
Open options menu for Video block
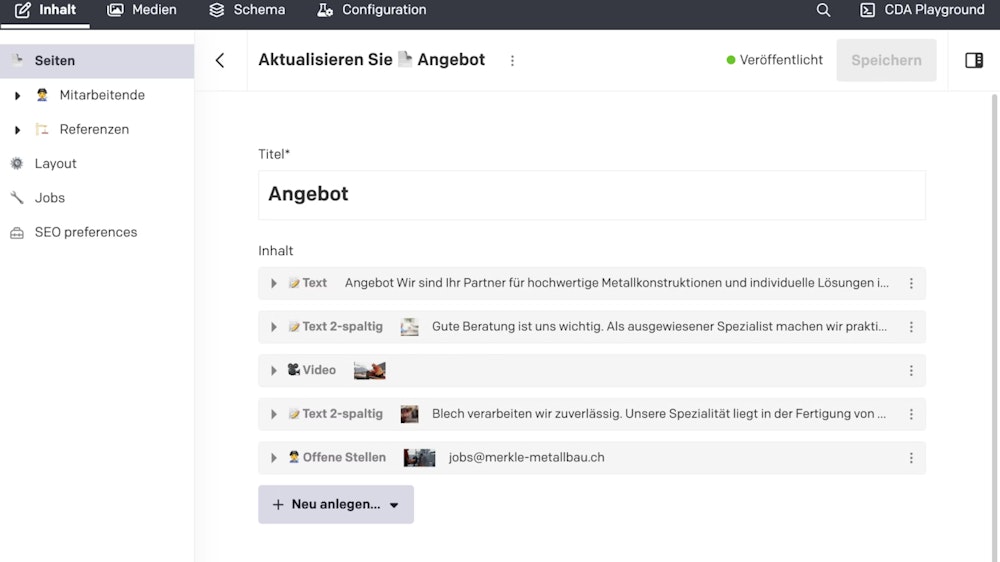(x=911, y=370)
